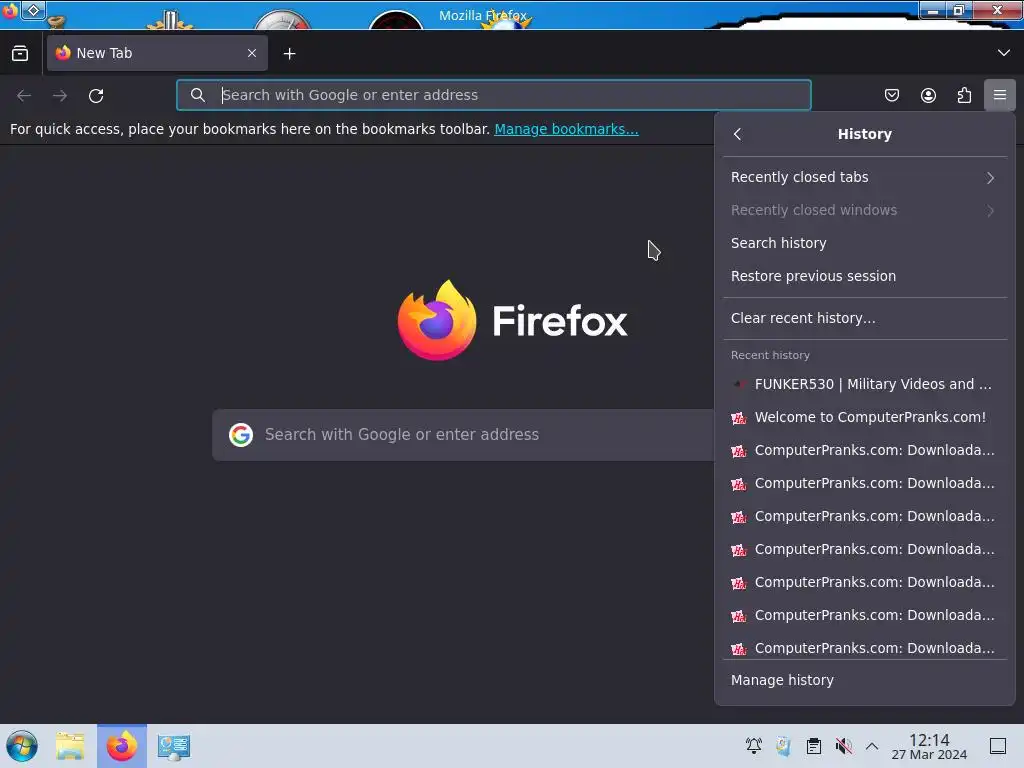Expand Recently closed tabs
This screenshot has height=768, width=1024.
click(865, 177)
